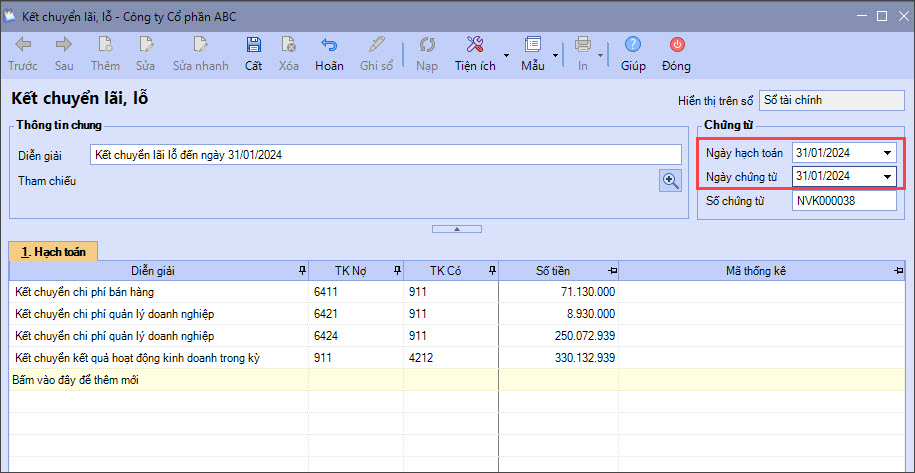This screenshot has height=473, width=915.
Task: Click the Mẫu template icon
Action: click(x=532, y=45)
